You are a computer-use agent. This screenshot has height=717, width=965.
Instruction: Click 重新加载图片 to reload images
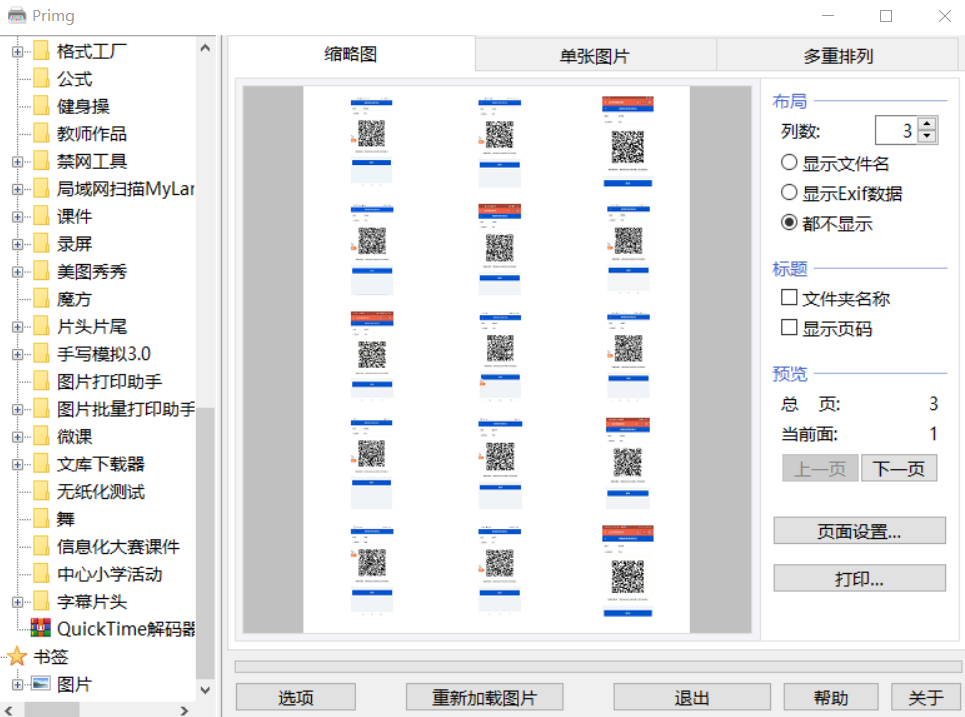click(x=484, y=697)
